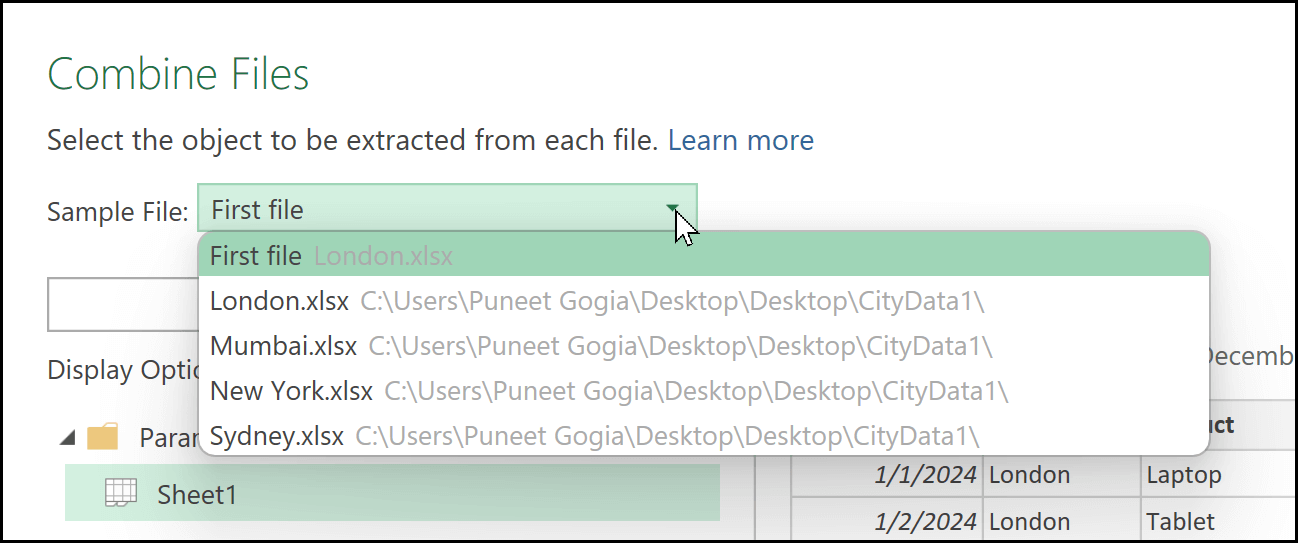Screen dimensions: 1298x543
Task: Select New York.xlsx in the dropdown list
Action: point(291,391)
